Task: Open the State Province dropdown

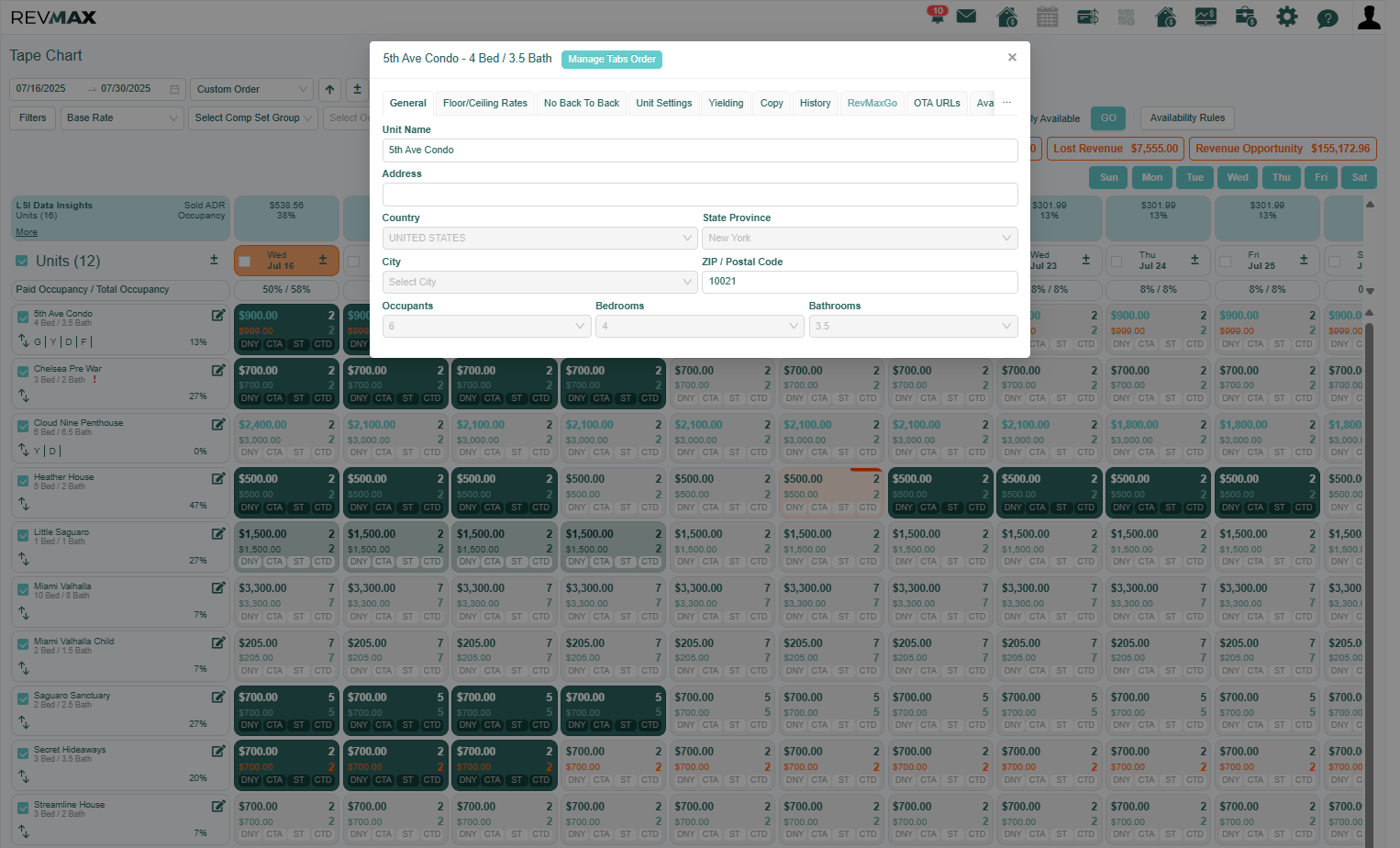Action: point(860,238)
